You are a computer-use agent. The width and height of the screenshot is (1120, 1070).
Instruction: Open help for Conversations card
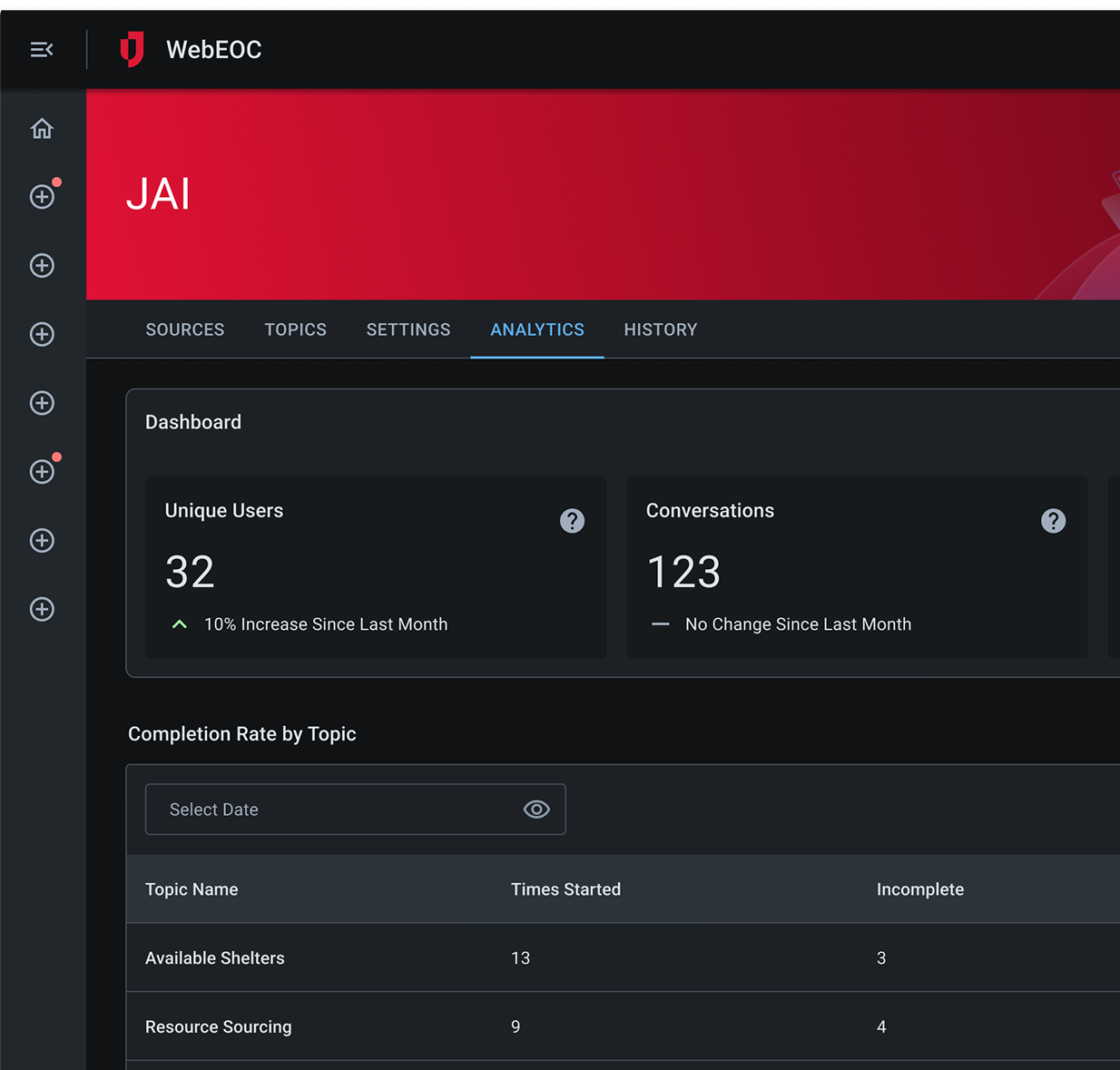(1053, 521)
